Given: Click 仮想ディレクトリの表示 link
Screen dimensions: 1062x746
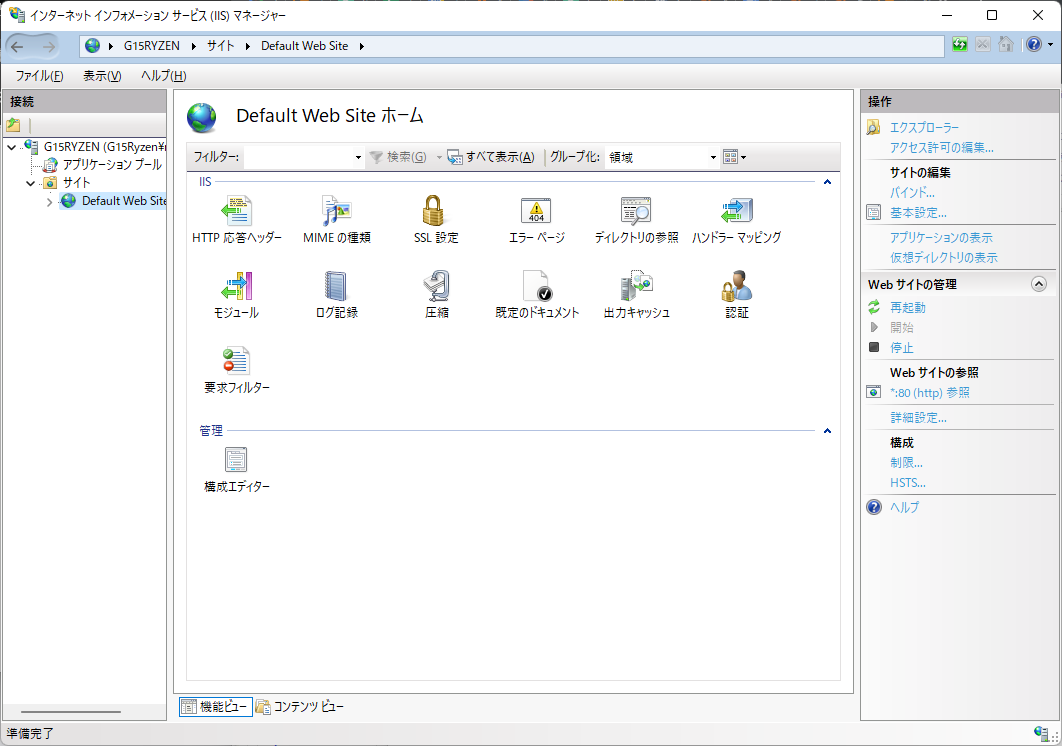Looking at the screenshot, I should tap(943, 257).
